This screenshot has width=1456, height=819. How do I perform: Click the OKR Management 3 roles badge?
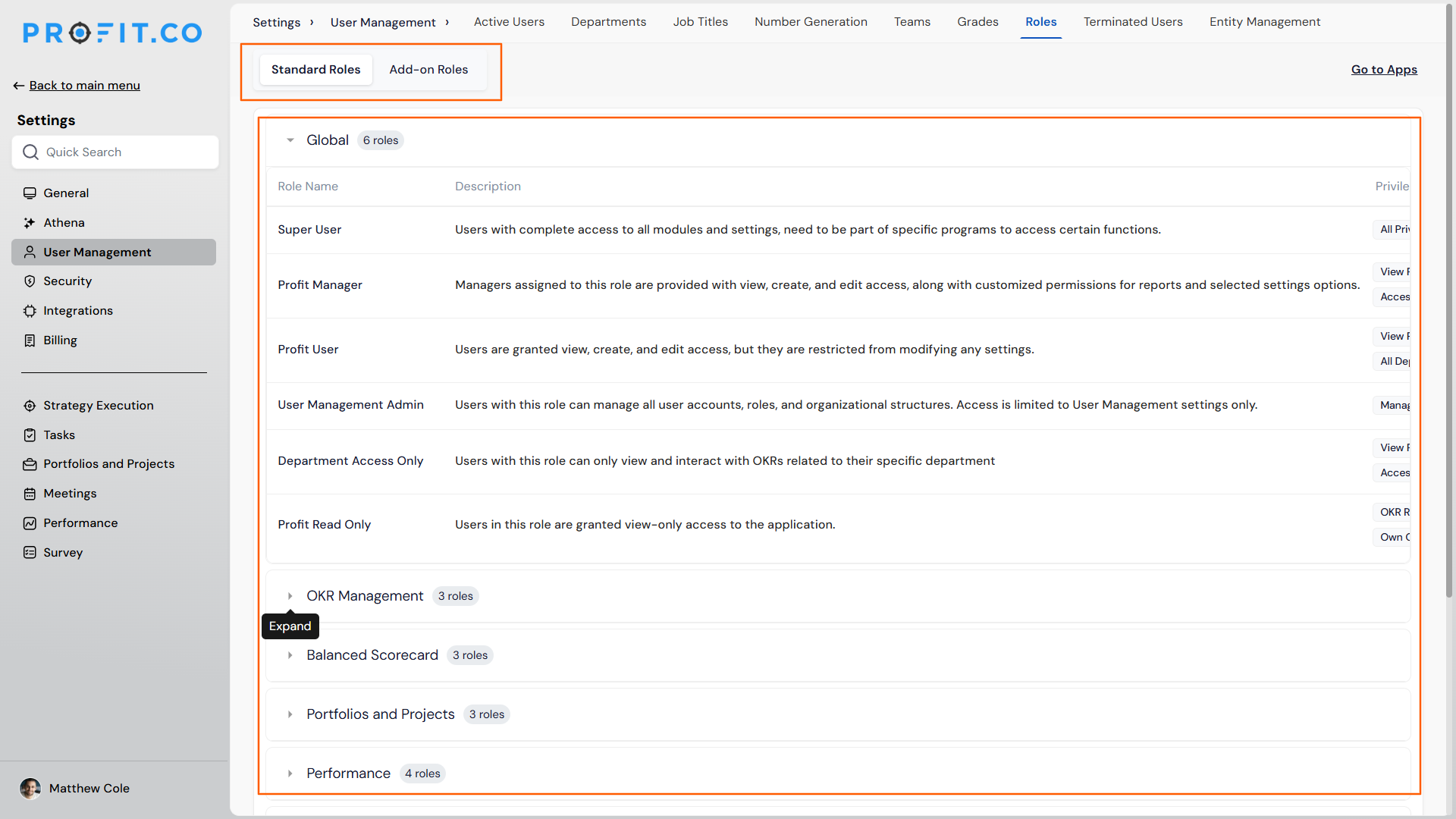(x=455, y=596)
